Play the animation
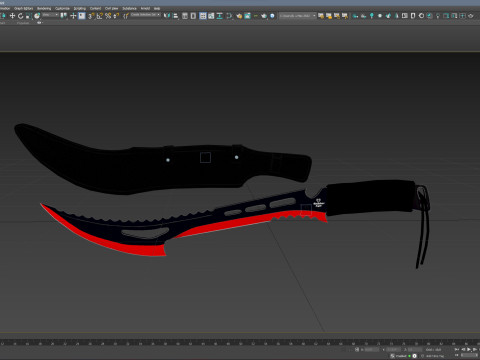The height and width of the screenshot is (360, 480). (469, 350)
